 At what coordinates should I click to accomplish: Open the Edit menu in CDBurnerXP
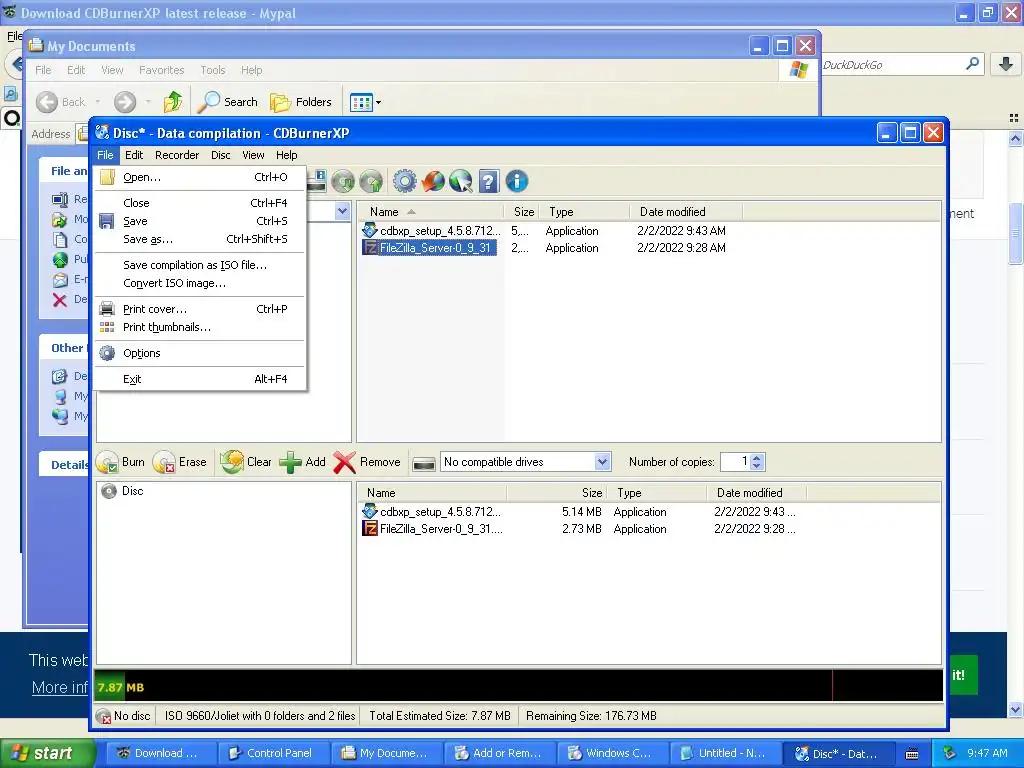[x=134, y=155]
